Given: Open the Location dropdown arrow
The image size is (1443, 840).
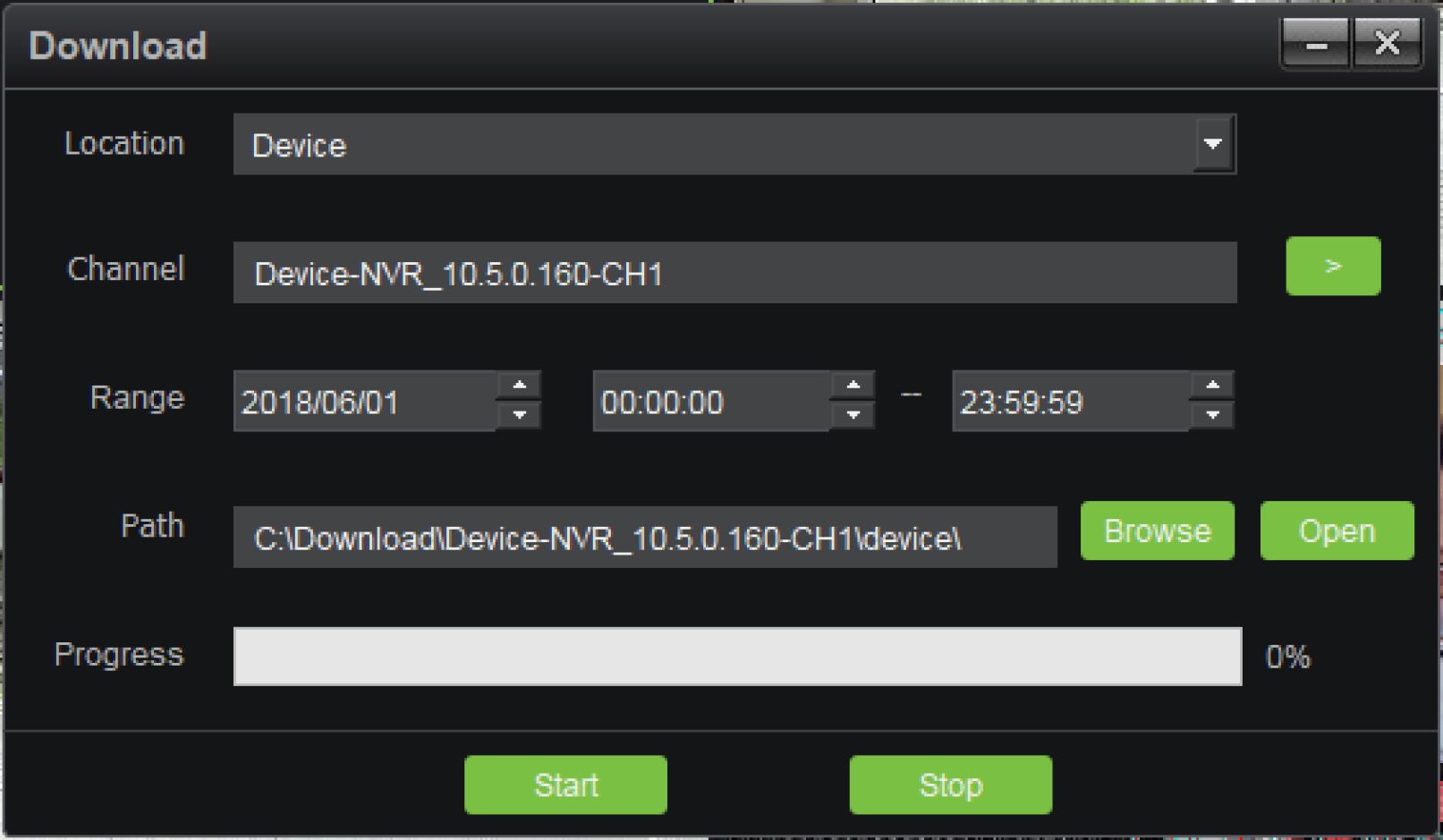Looking at the screenshot, I should pyautogui.click(x=1213, y=144).
